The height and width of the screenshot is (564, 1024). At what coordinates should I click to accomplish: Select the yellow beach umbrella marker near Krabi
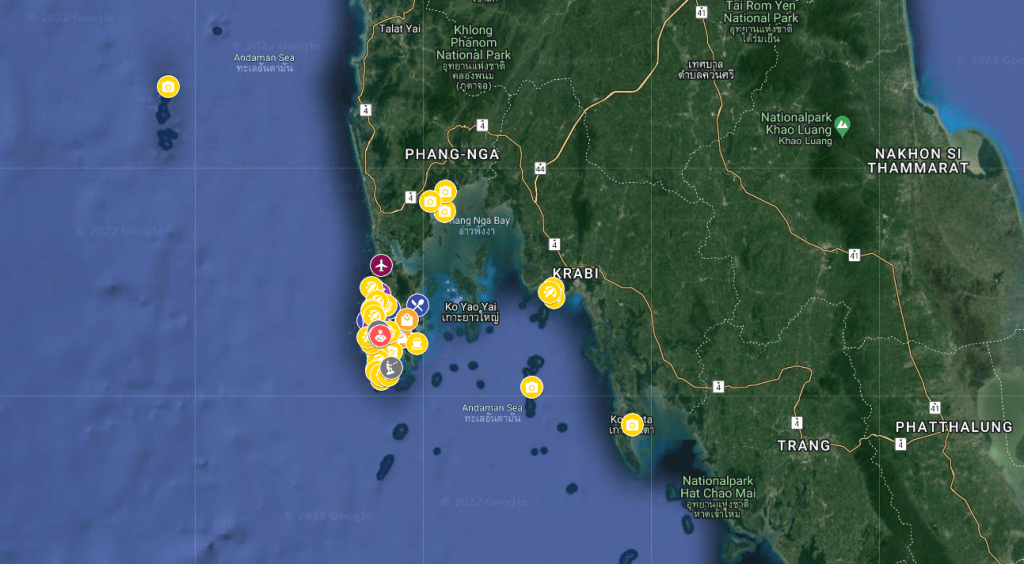pyautogui.click(x=550, y=292)
